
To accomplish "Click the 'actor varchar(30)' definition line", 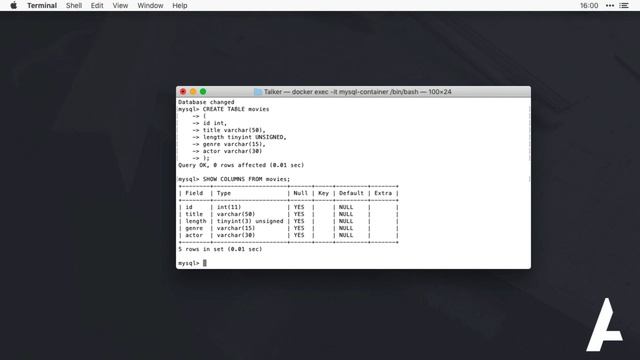I will click(x=227, y=151).
